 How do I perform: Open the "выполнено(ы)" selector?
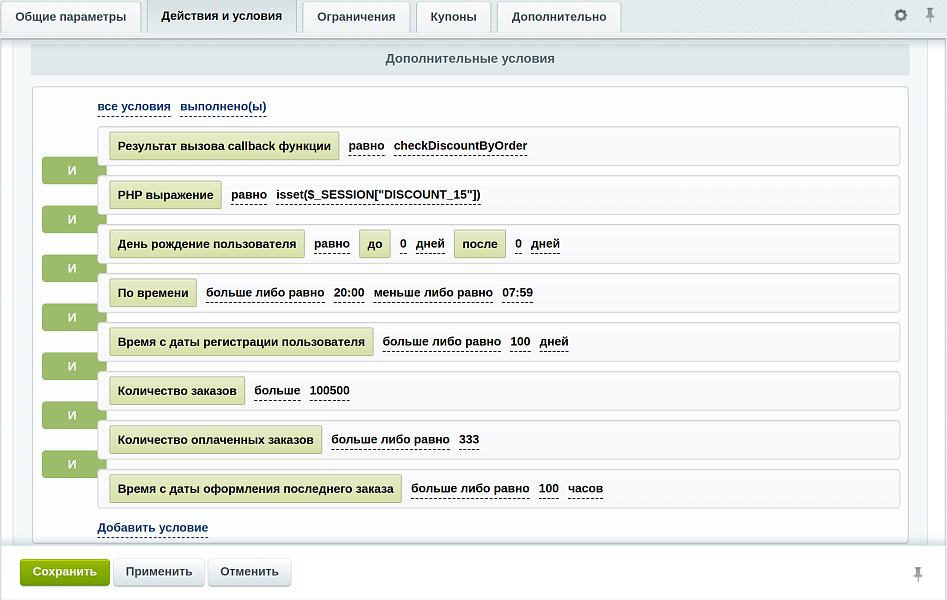click(x=223, y=107)
